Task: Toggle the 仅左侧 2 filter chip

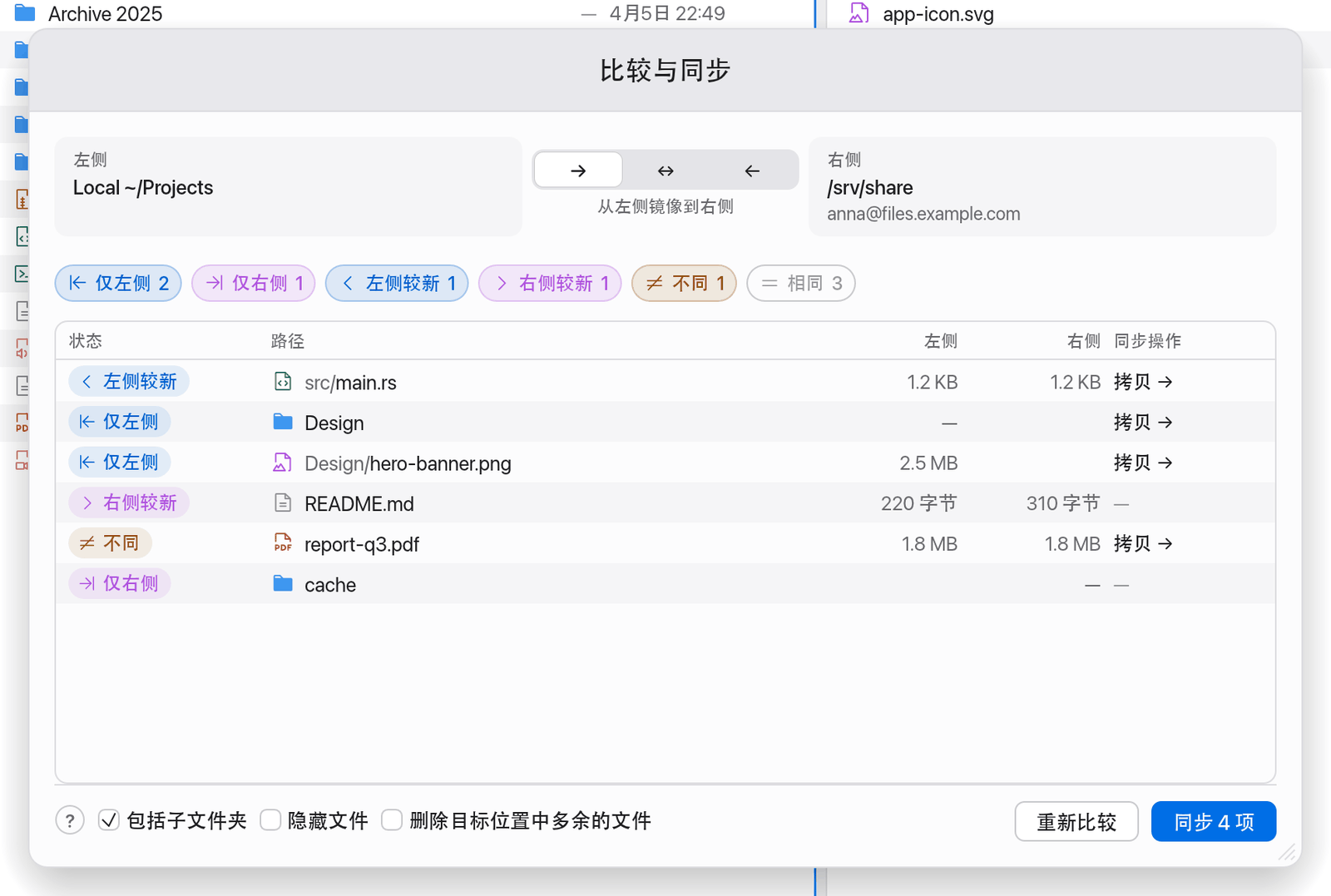Action: (118, 284)
